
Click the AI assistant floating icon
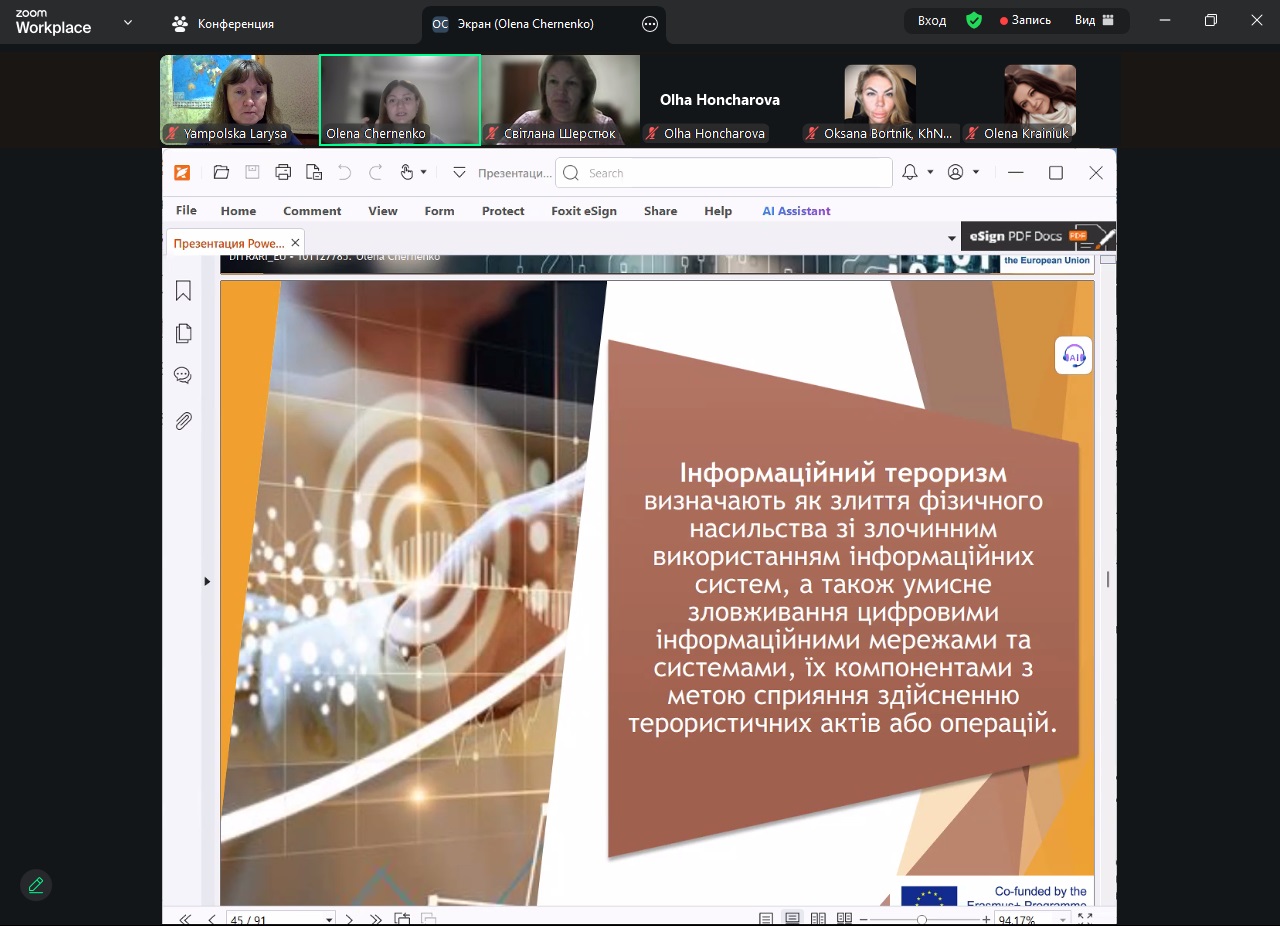point(1073,356)
